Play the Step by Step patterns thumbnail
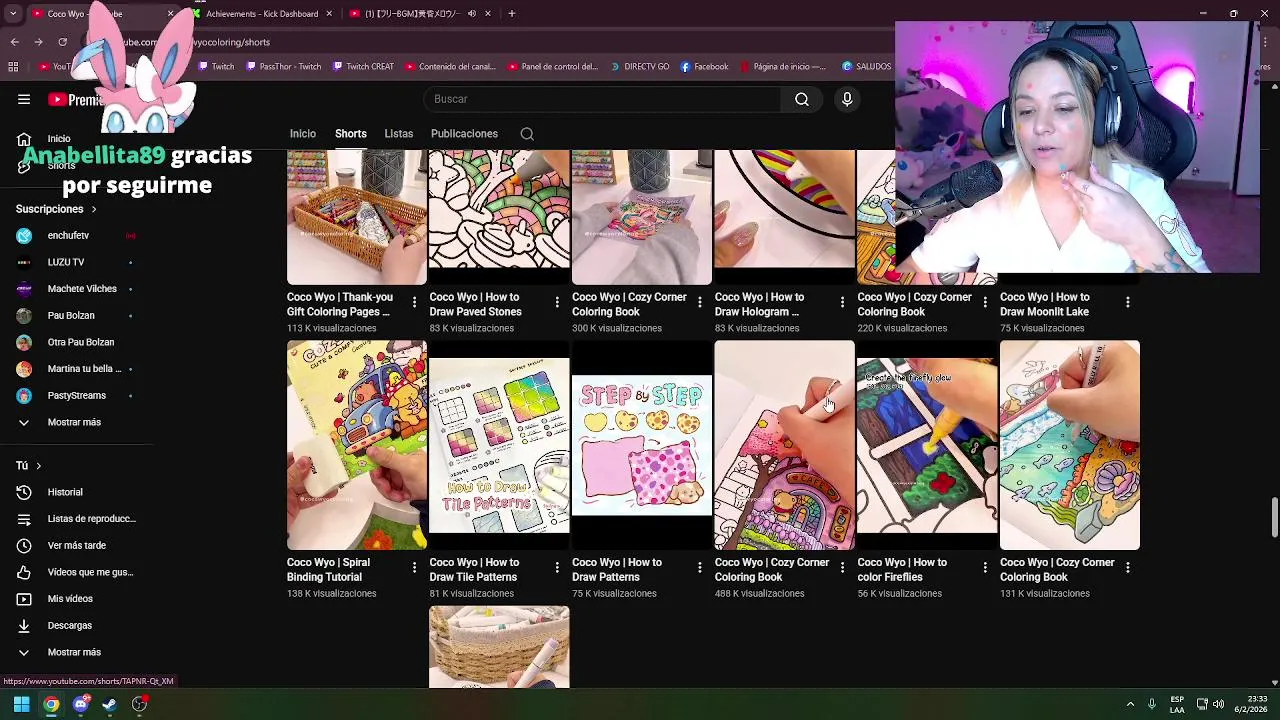This screenshot has height=720, width=1280. point(642,445)
